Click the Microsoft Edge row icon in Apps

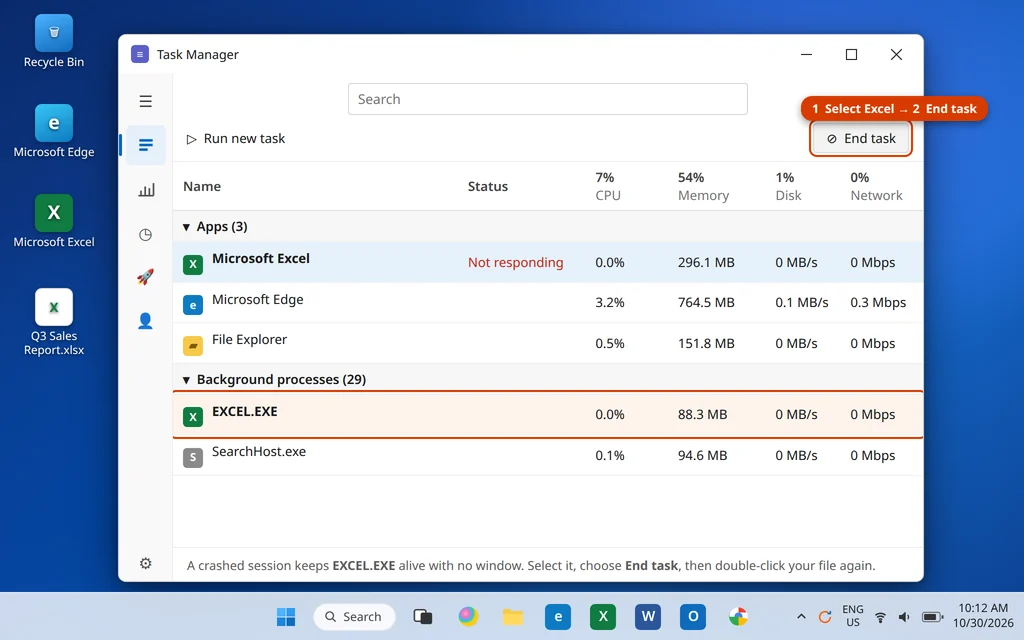point(193,305)
